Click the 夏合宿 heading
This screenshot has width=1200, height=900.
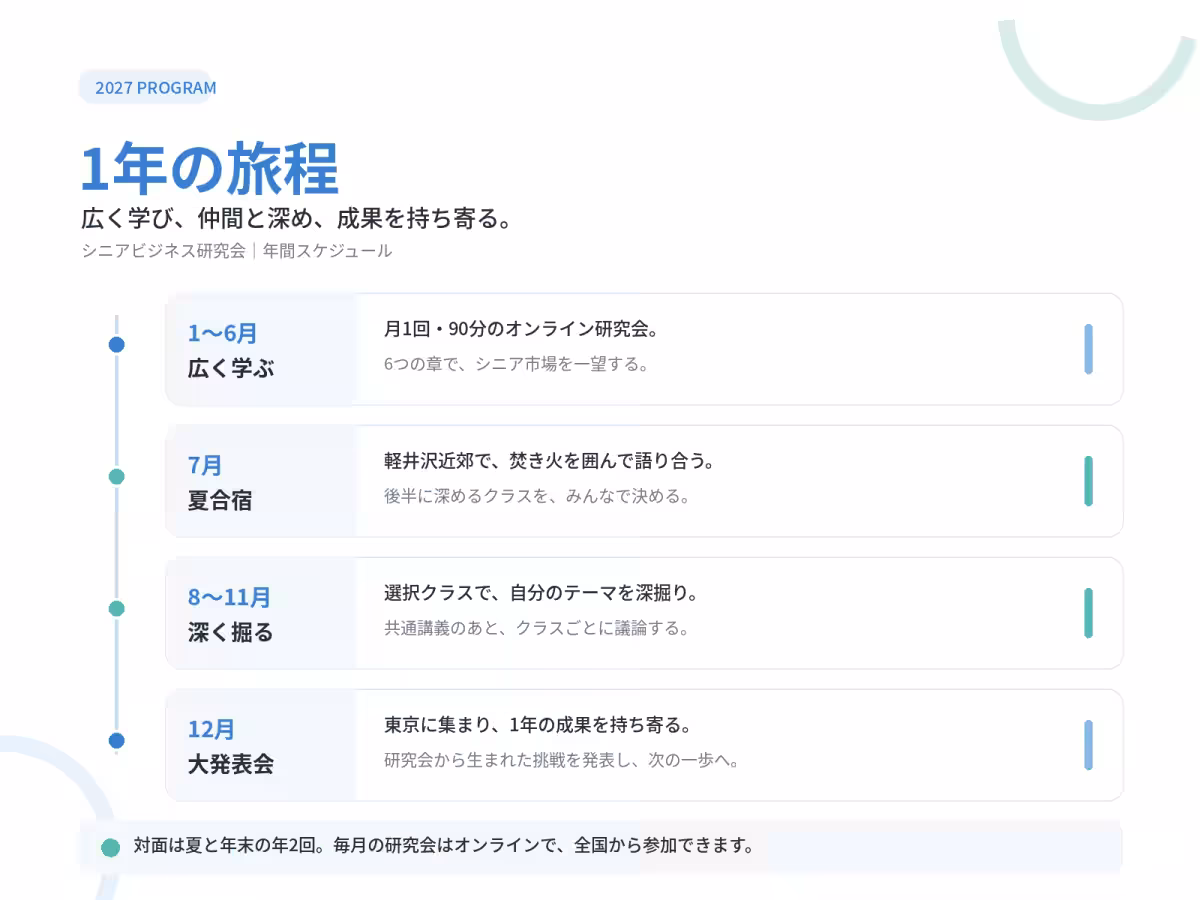coord(220,500)
